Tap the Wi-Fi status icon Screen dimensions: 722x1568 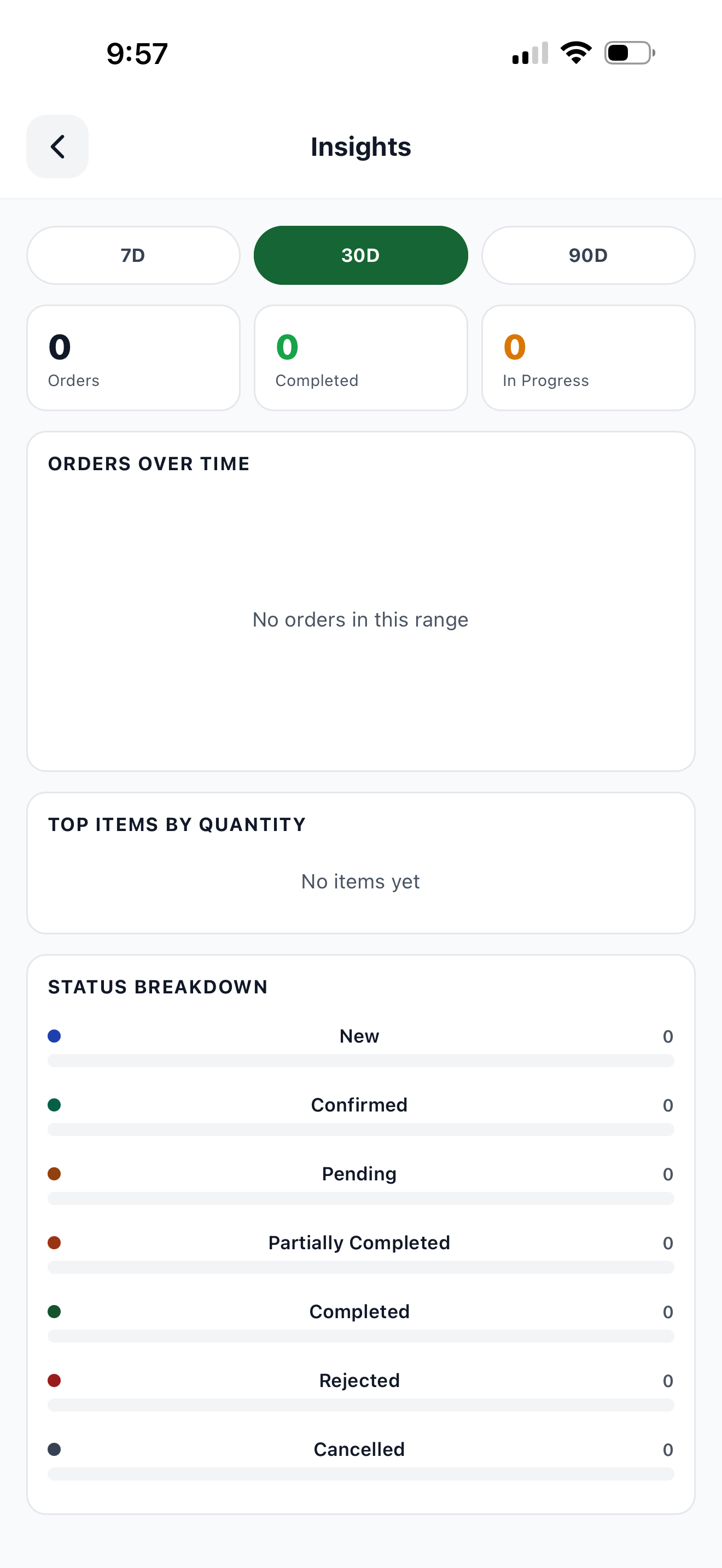pos(576,53)
